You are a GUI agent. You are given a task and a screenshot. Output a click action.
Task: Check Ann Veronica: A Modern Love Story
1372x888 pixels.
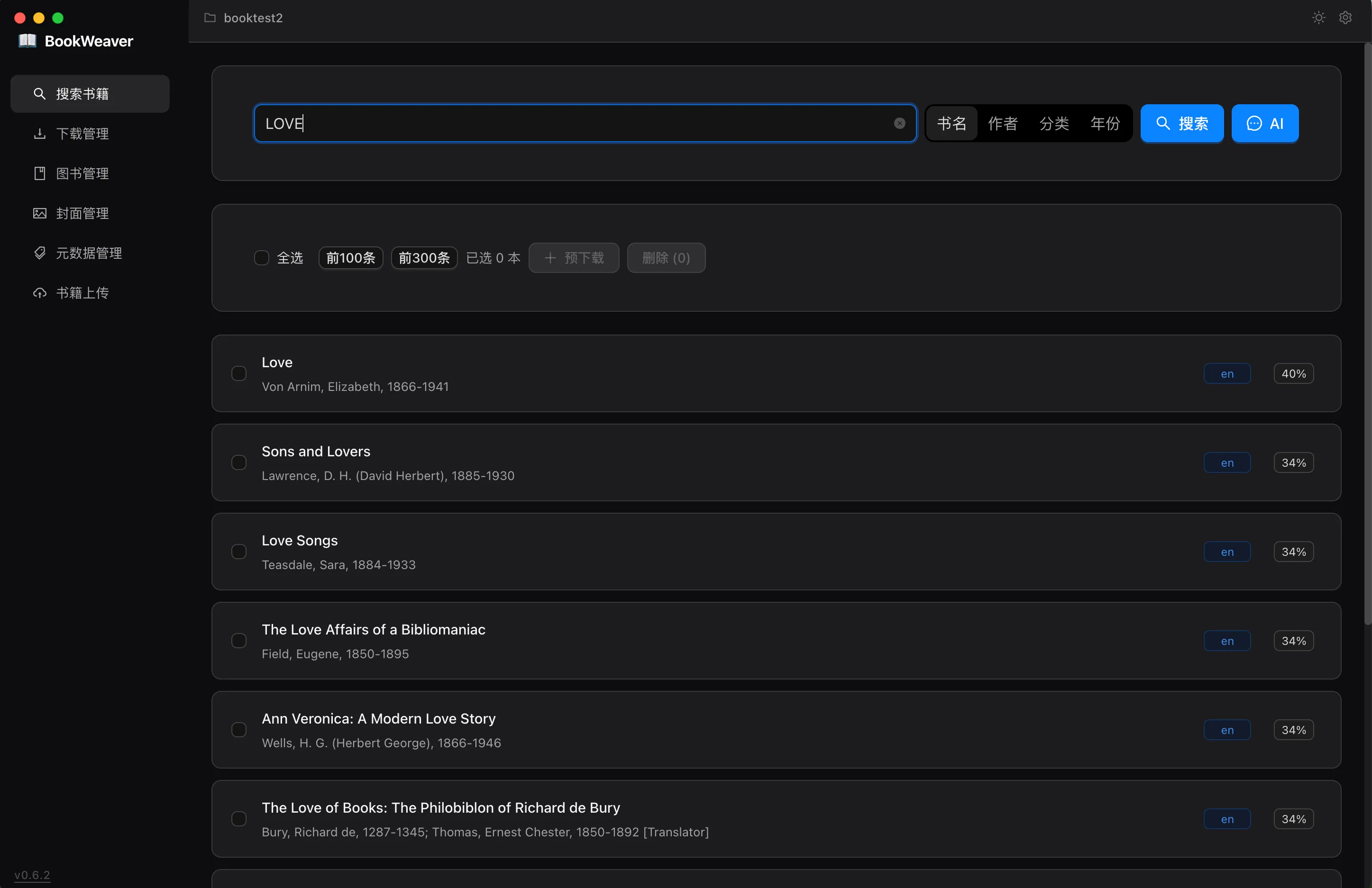click(238, 730)
